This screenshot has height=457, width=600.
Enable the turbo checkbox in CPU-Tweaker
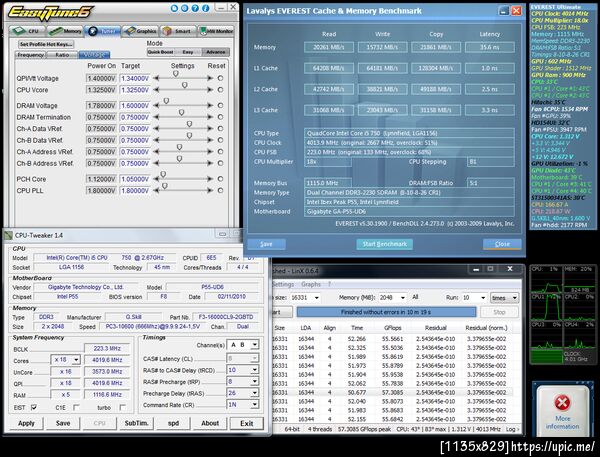(x=122, y=407)
